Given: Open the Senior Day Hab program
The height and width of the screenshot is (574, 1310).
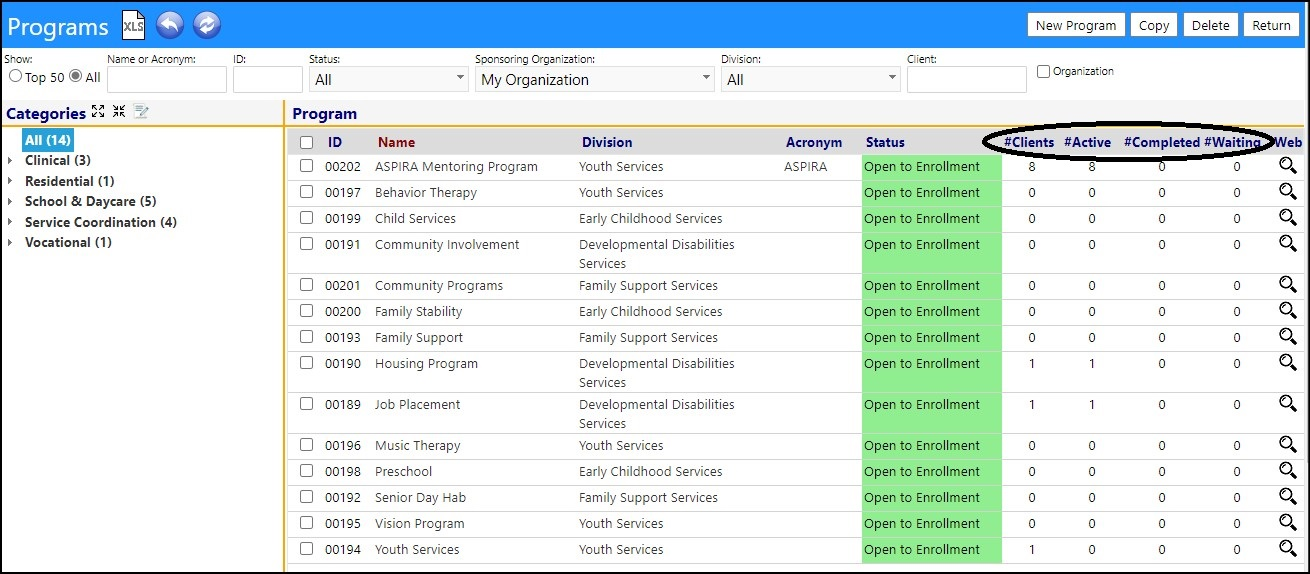Looking at the screenshot, I should (x=420, y=497).
